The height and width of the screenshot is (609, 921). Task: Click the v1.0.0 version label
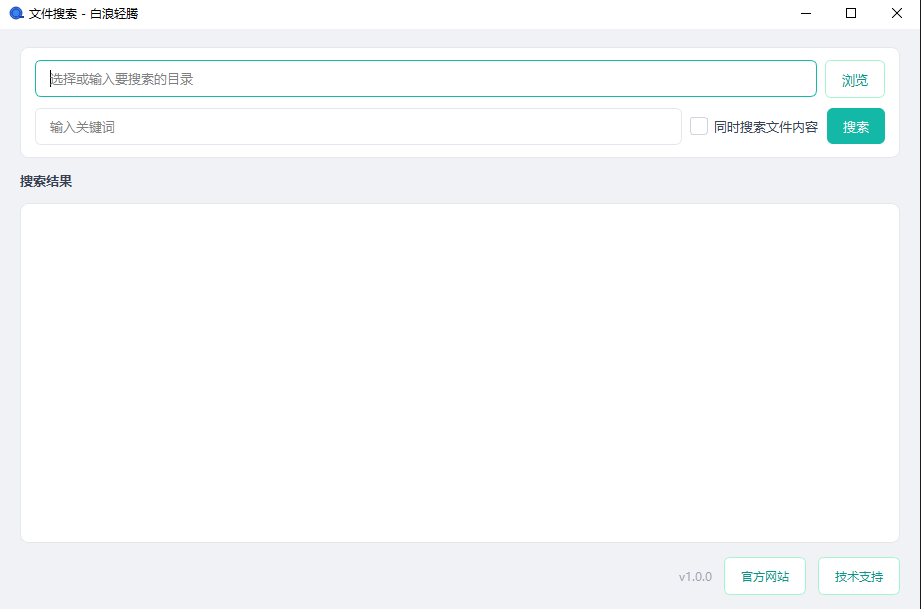point(695,577)
